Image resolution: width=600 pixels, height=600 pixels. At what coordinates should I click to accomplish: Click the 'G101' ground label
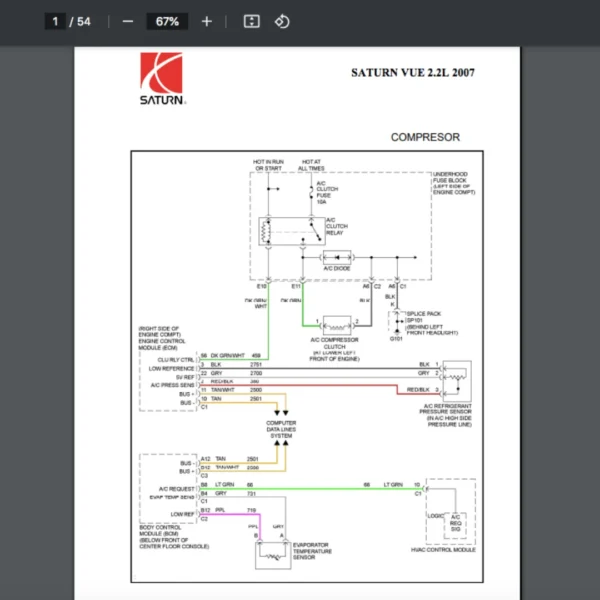coord(396,339)
